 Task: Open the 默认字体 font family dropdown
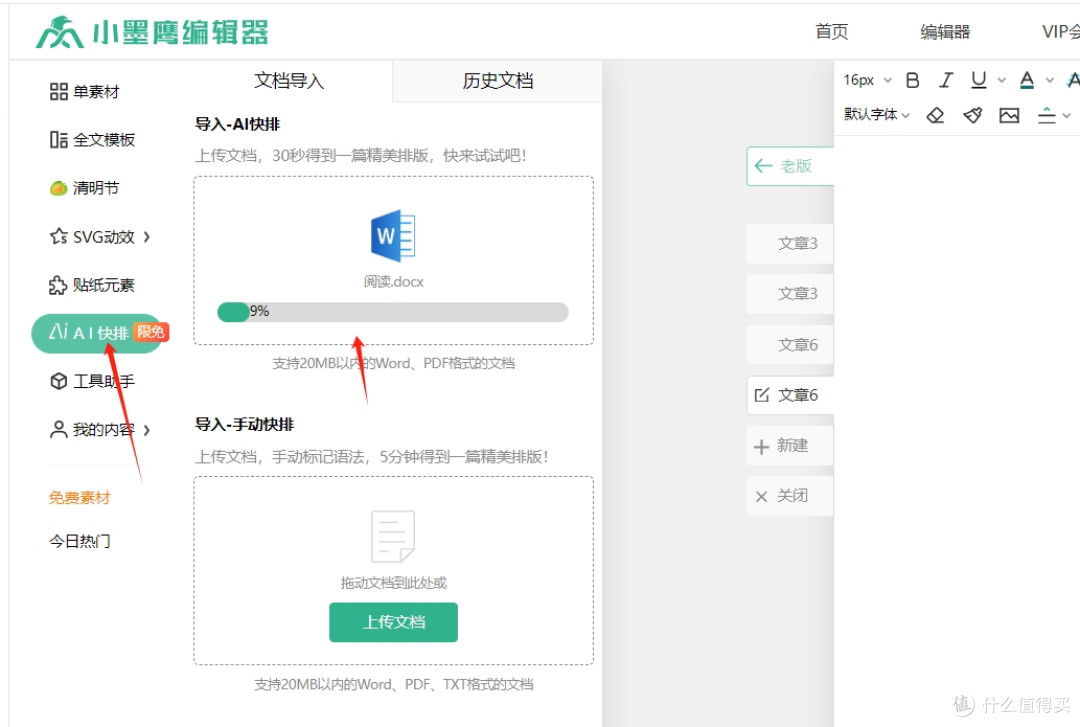(877, 114)
